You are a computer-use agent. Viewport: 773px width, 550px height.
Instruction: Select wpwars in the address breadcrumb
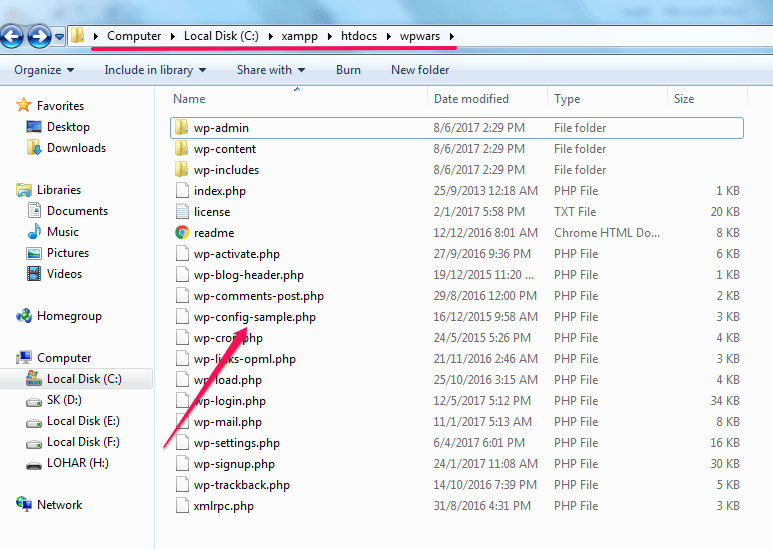420,36
